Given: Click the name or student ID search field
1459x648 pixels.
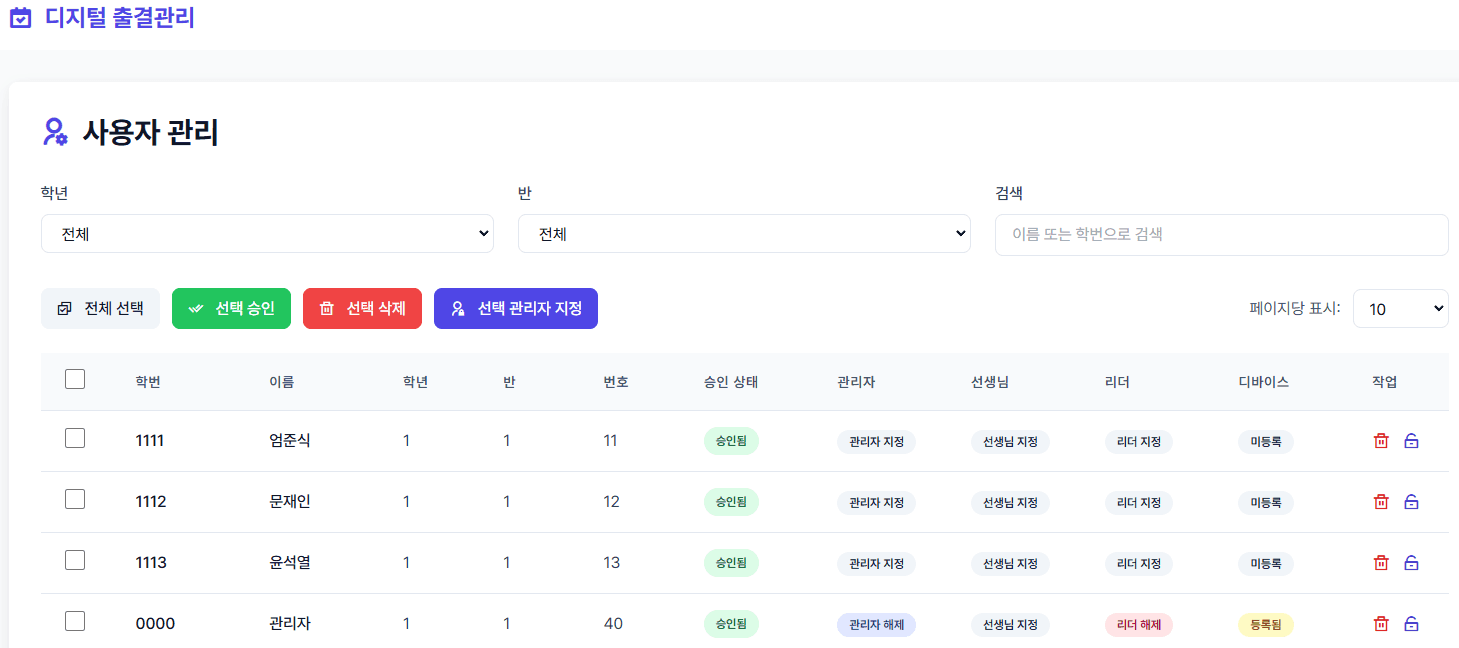Looking at the screenshot, I should [x=1221, y=235].
